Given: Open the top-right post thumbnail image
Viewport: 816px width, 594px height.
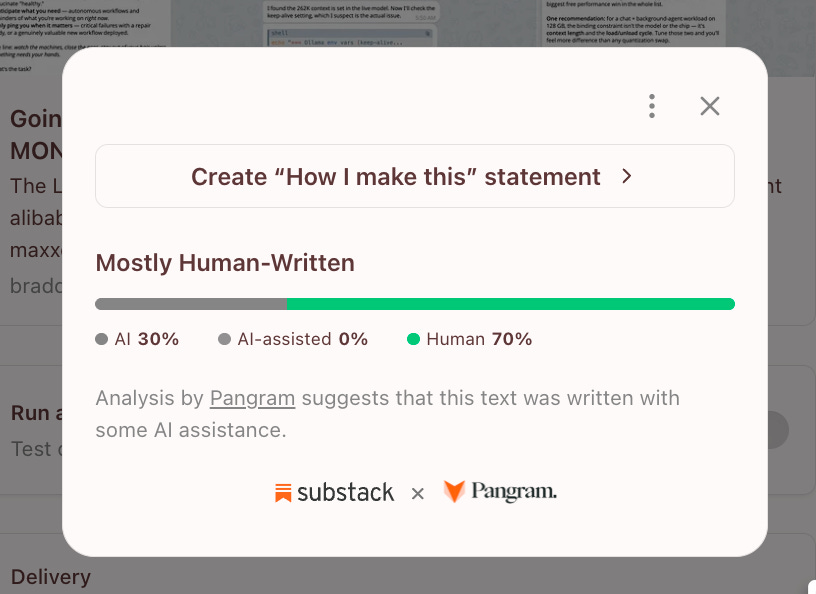Looking at the screenshot, I should (631, 23).
